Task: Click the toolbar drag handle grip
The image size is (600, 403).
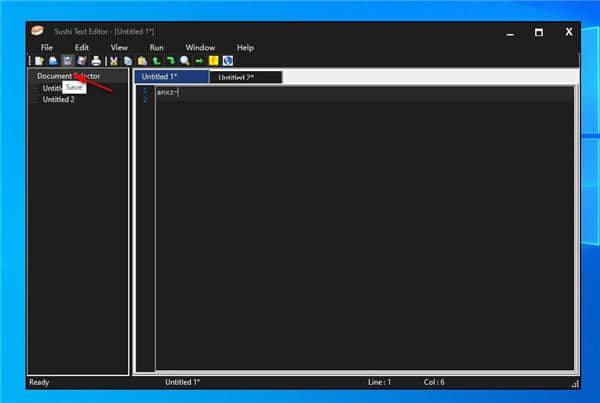Action: click(30, 61)
